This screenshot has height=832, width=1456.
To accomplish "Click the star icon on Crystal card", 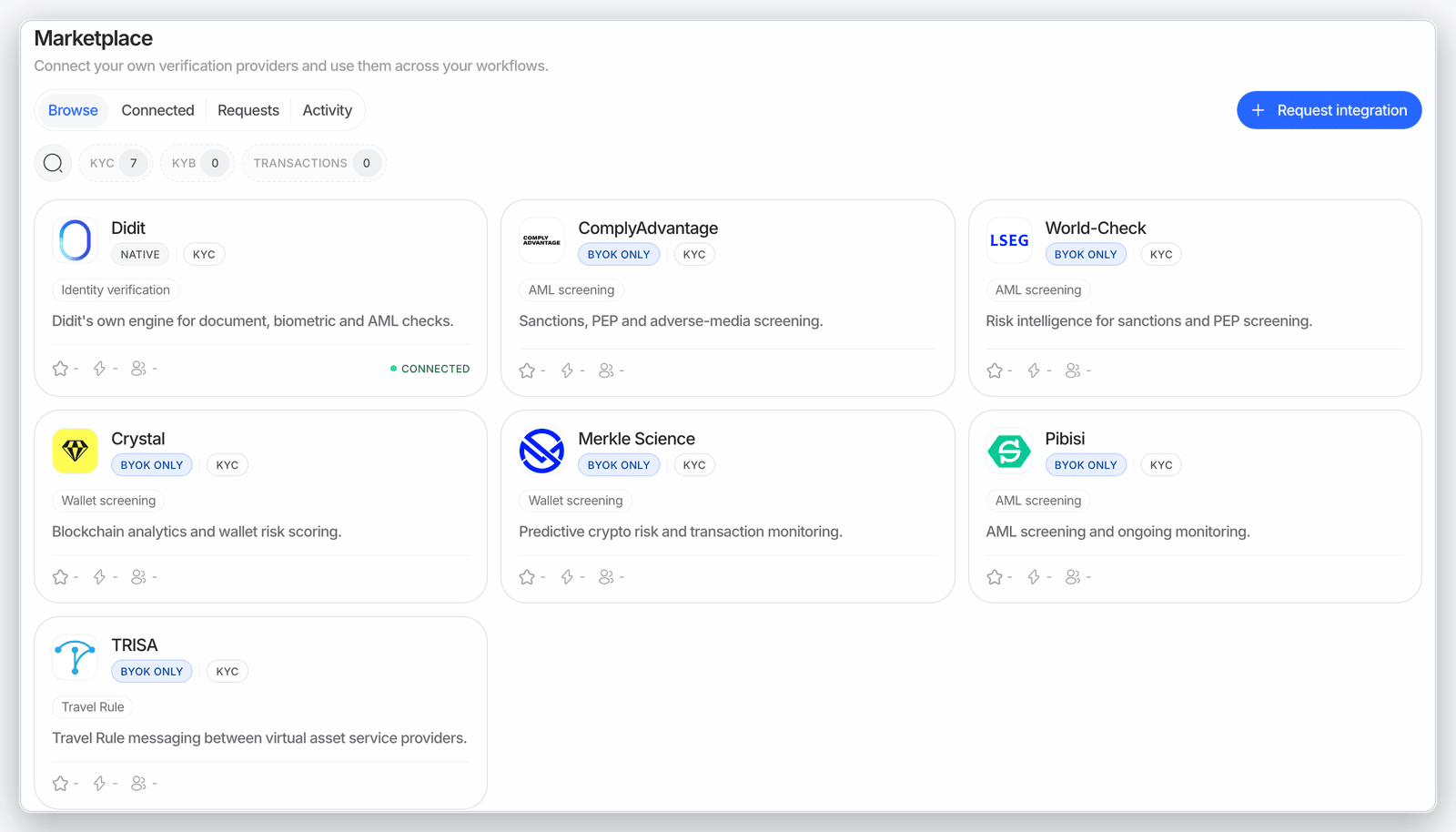I will 60,577.
